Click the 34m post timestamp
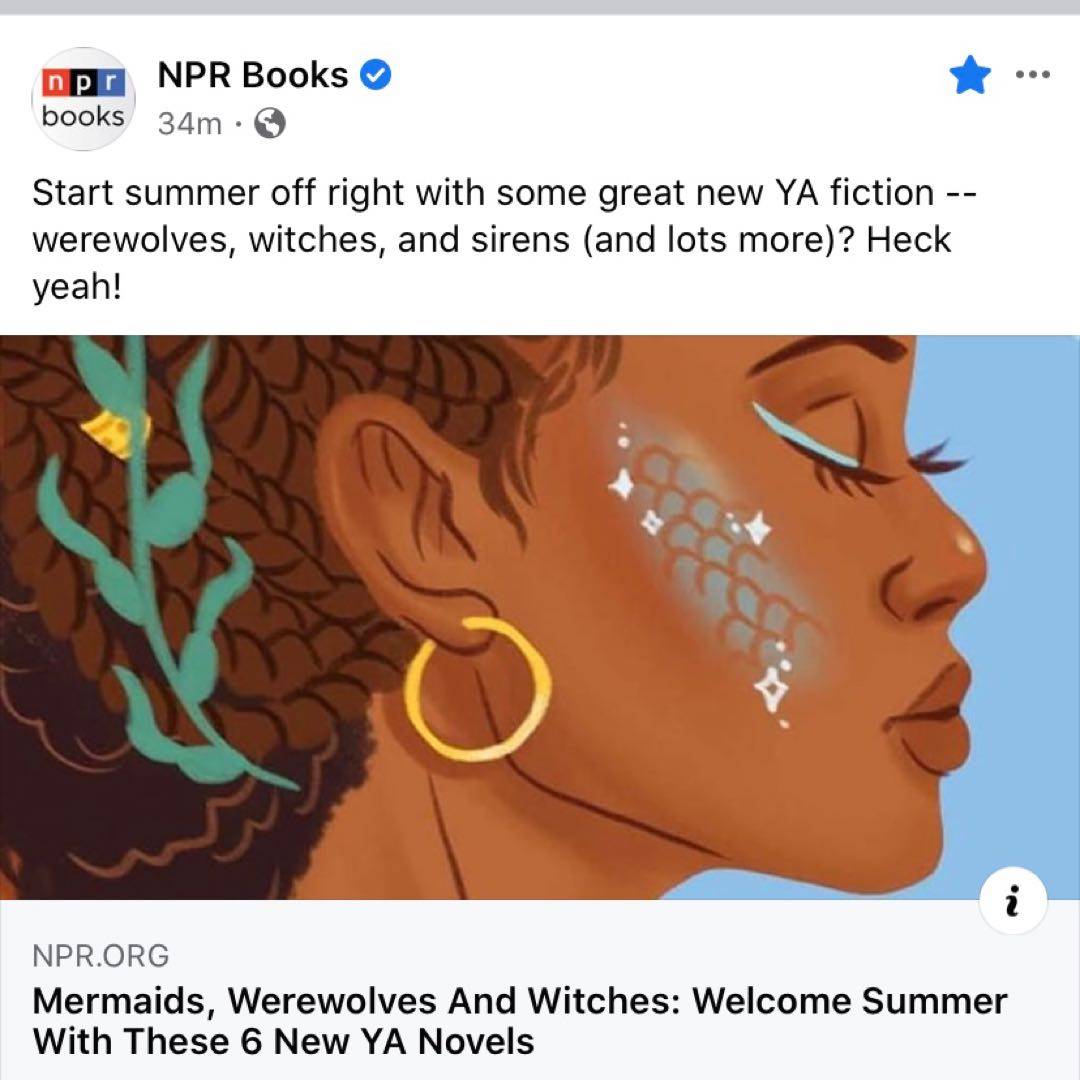Screen dimensions: 1080x1080 click(189, 125)
